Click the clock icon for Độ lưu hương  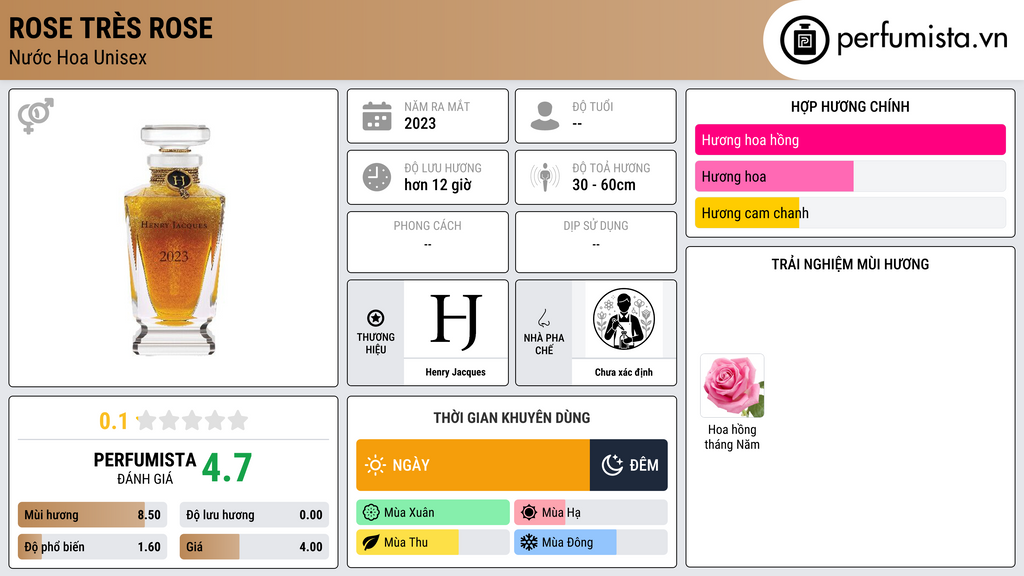(377, 177)
